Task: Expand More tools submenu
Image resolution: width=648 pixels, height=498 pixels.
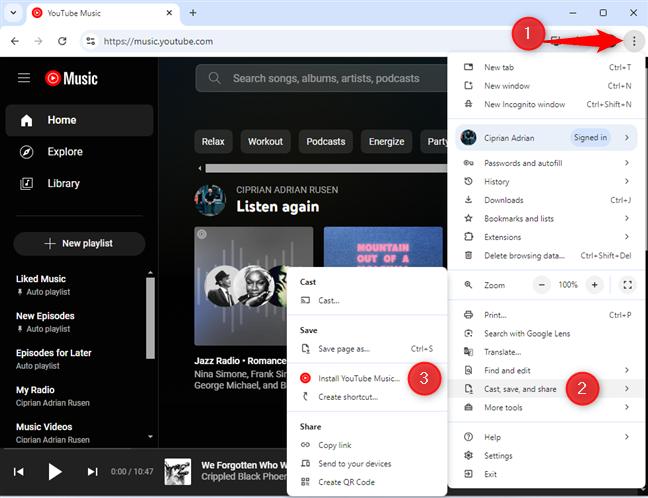Action: coord(546,407)
